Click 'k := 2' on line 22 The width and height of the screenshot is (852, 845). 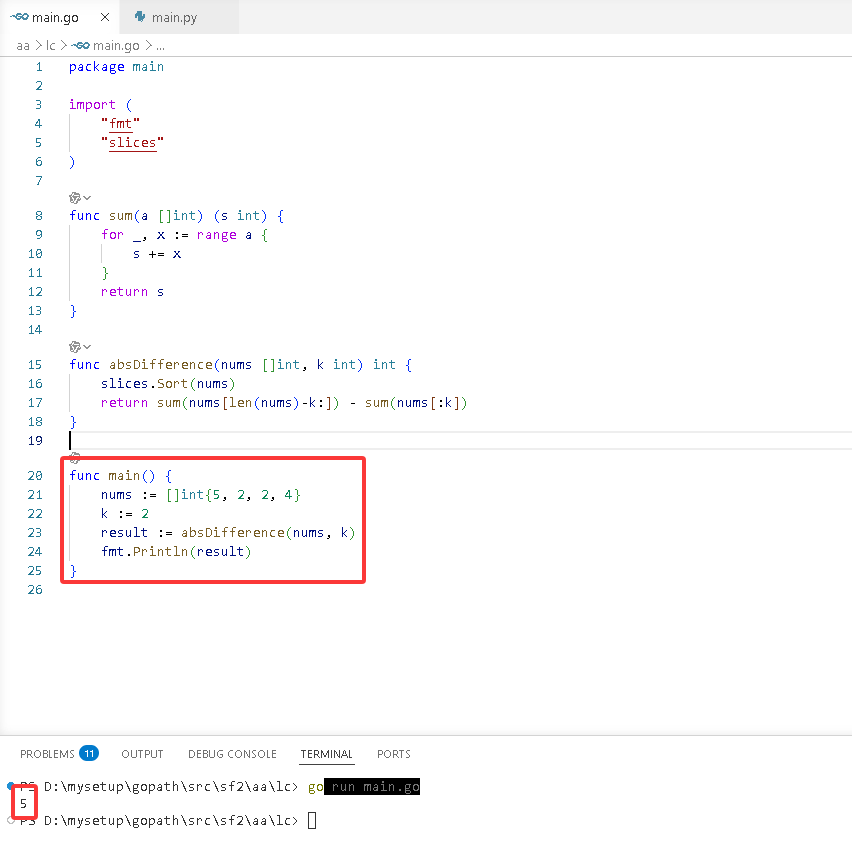coord(124,514)
